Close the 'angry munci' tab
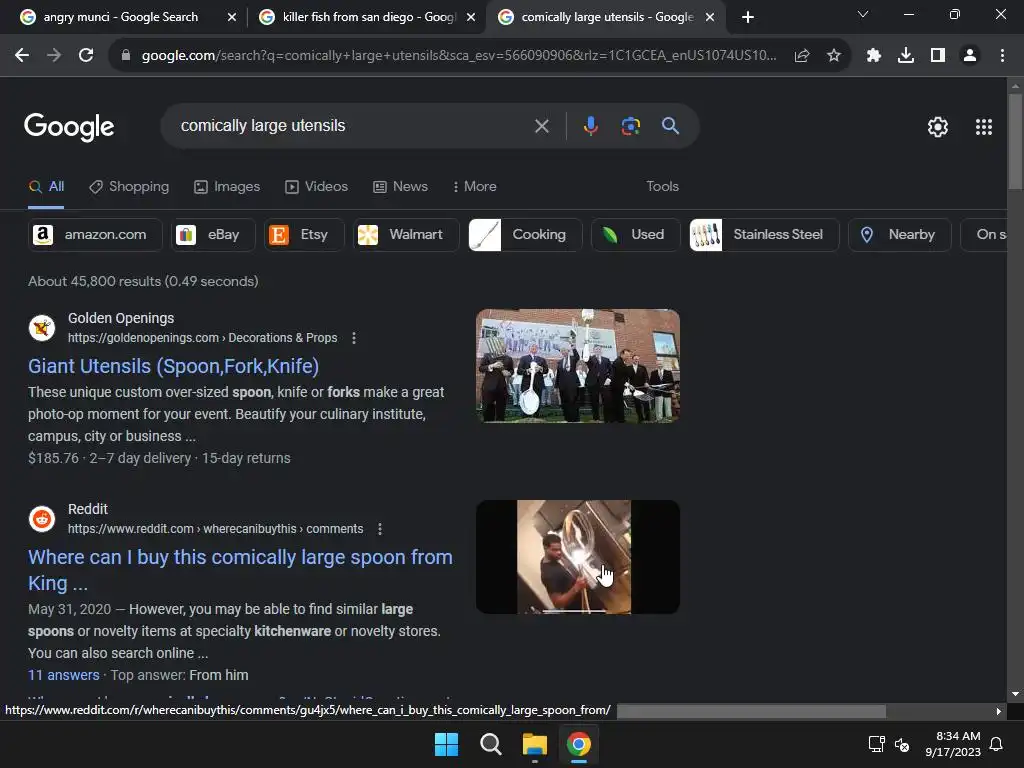 (231, 17)
